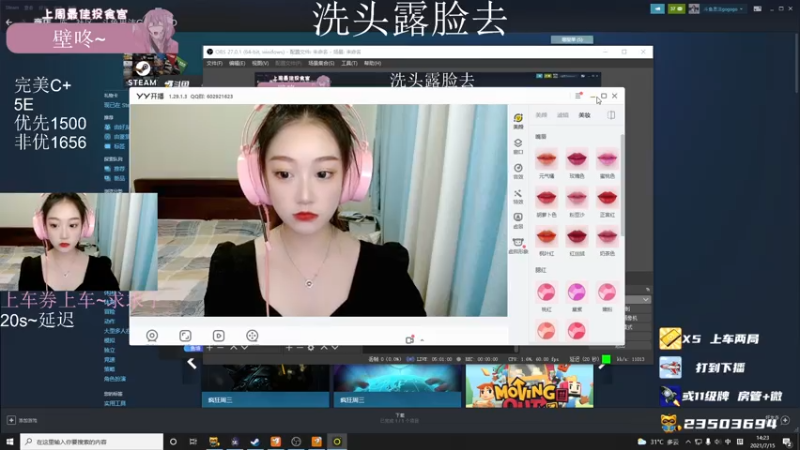The width and height of the screenshot is (800, 450).
Task: Select the clock-shaped third icon in the YY sidebar
Action: [x=518, y=171]
